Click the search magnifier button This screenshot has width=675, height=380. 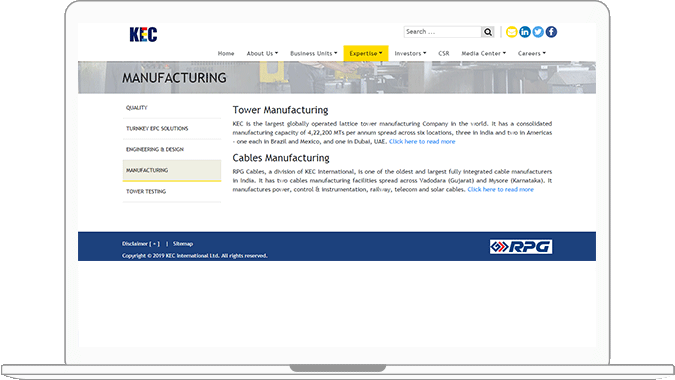pyautogui.click(x=488, y=32)
